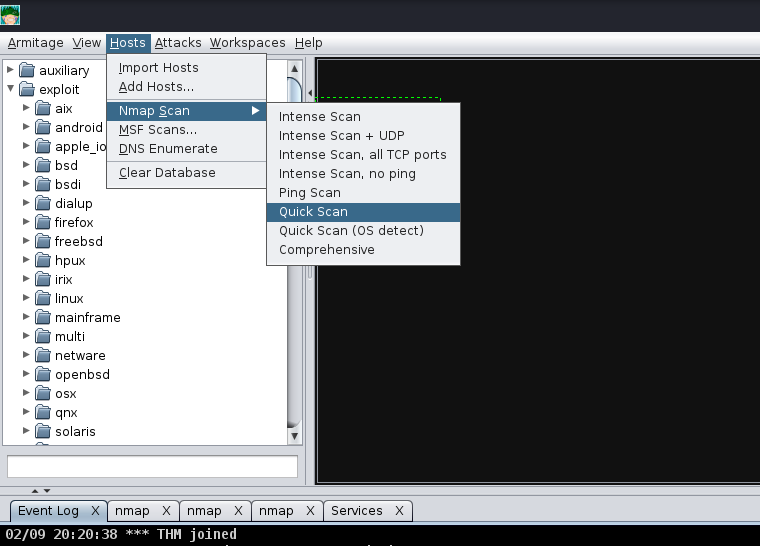This screenshot has height=546, width=760.
Task: Click the bottom panel collapse-down arrow
Action: [47, 491]
